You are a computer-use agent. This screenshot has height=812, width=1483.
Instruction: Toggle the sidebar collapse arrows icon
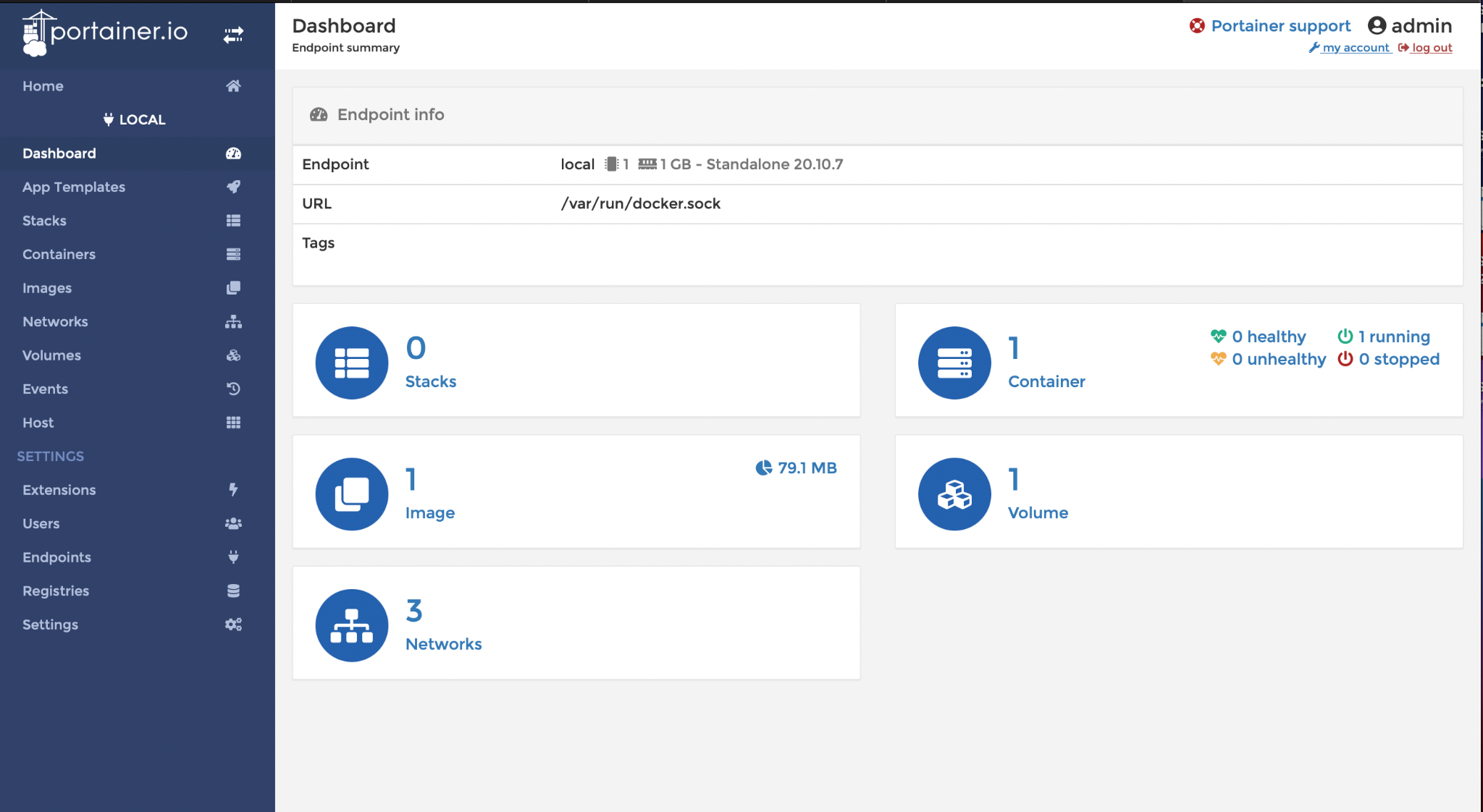tap(233, 35)
